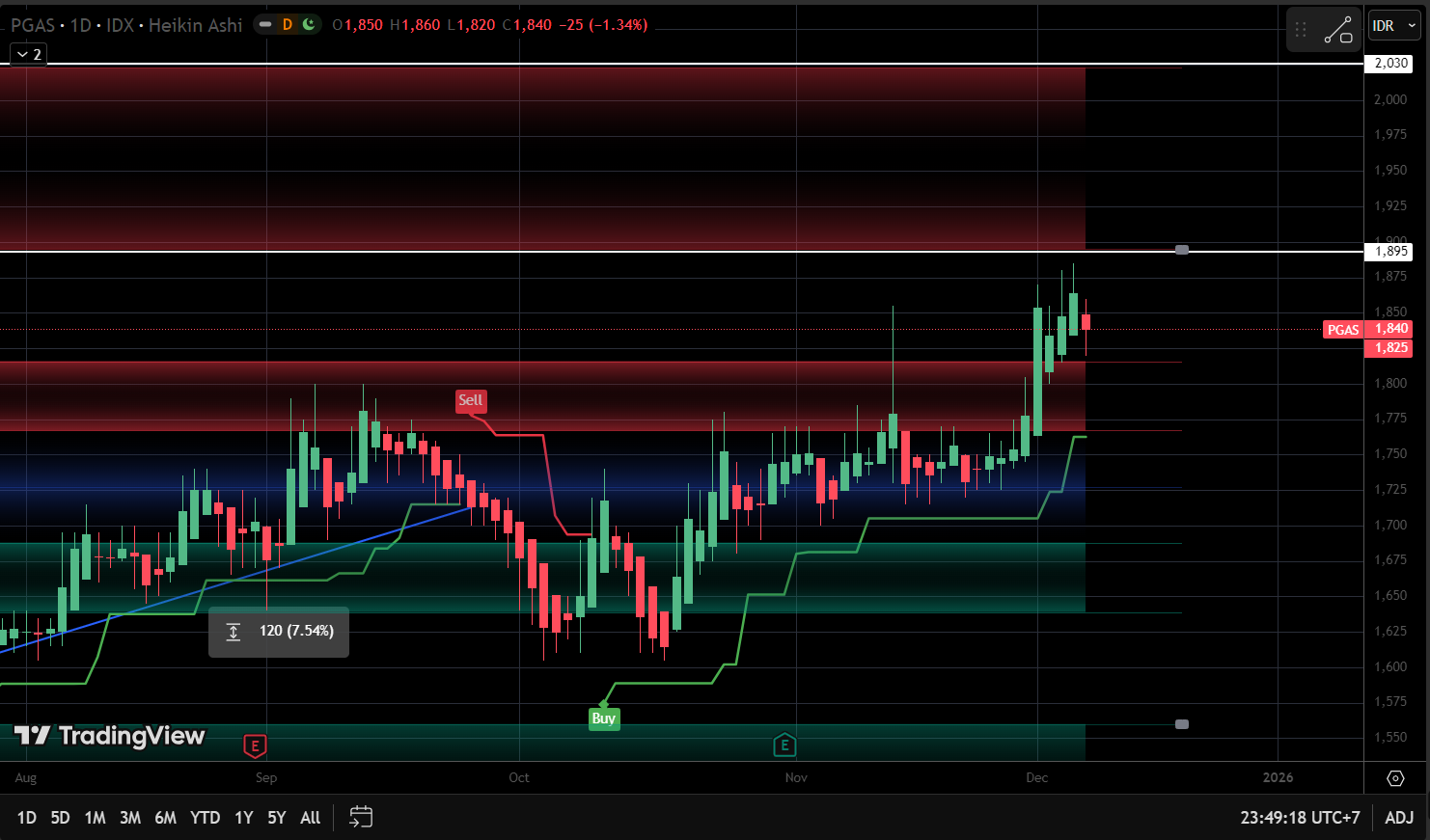Click the teal earnings E marker
The image size is (1430, 840).
point(784,745)
